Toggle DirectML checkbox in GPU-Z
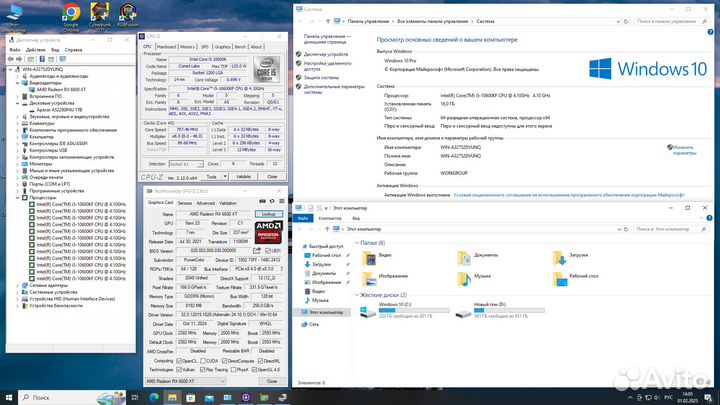Image resolution: width=720 pixels, height=405 pixels. pyautogui.click(x=260, y=361)
